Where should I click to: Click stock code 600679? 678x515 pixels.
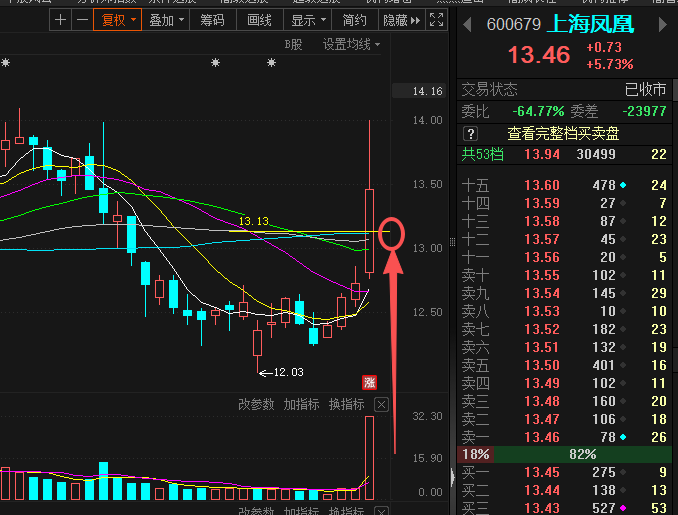click(514, 25)
